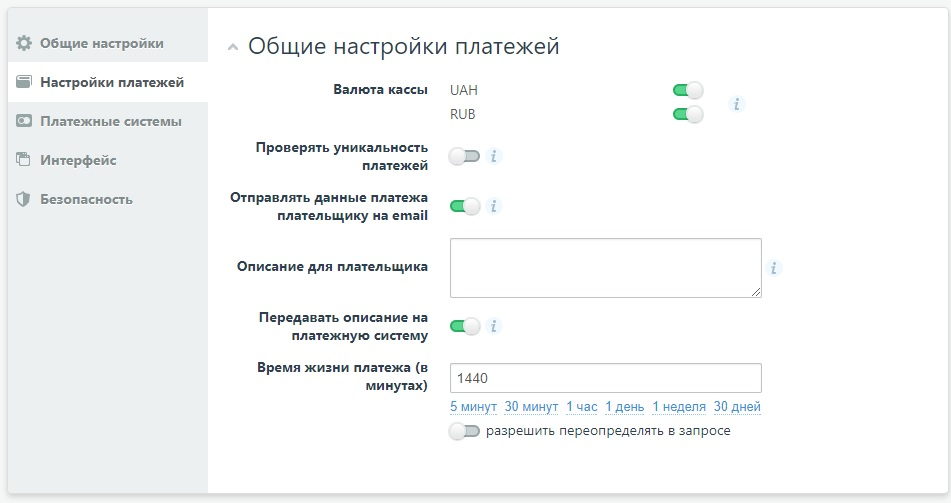Disable the RUB currency toggle

coord(688,114)
